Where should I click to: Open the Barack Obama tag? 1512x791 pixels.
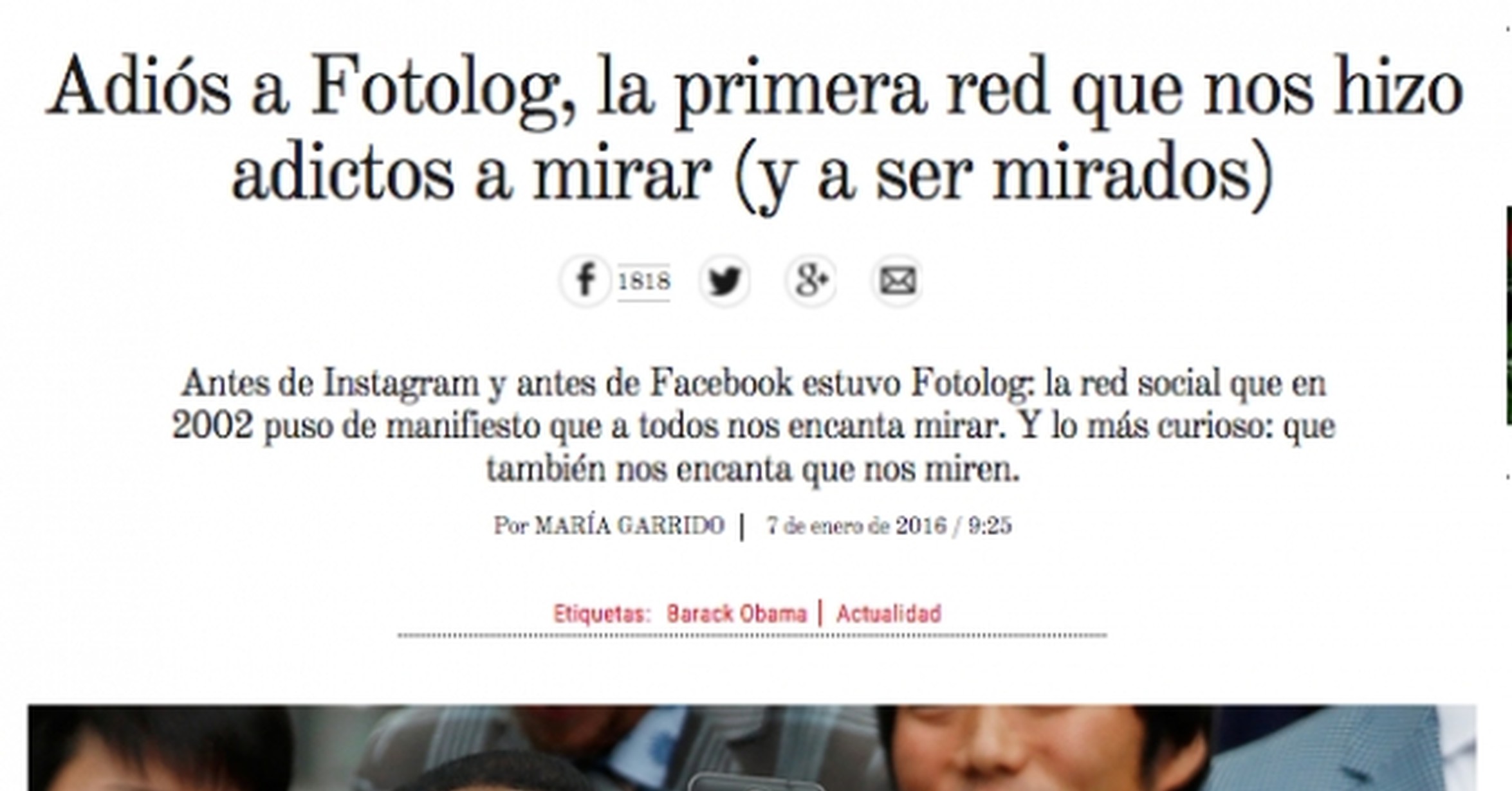[x=736, y=614]
